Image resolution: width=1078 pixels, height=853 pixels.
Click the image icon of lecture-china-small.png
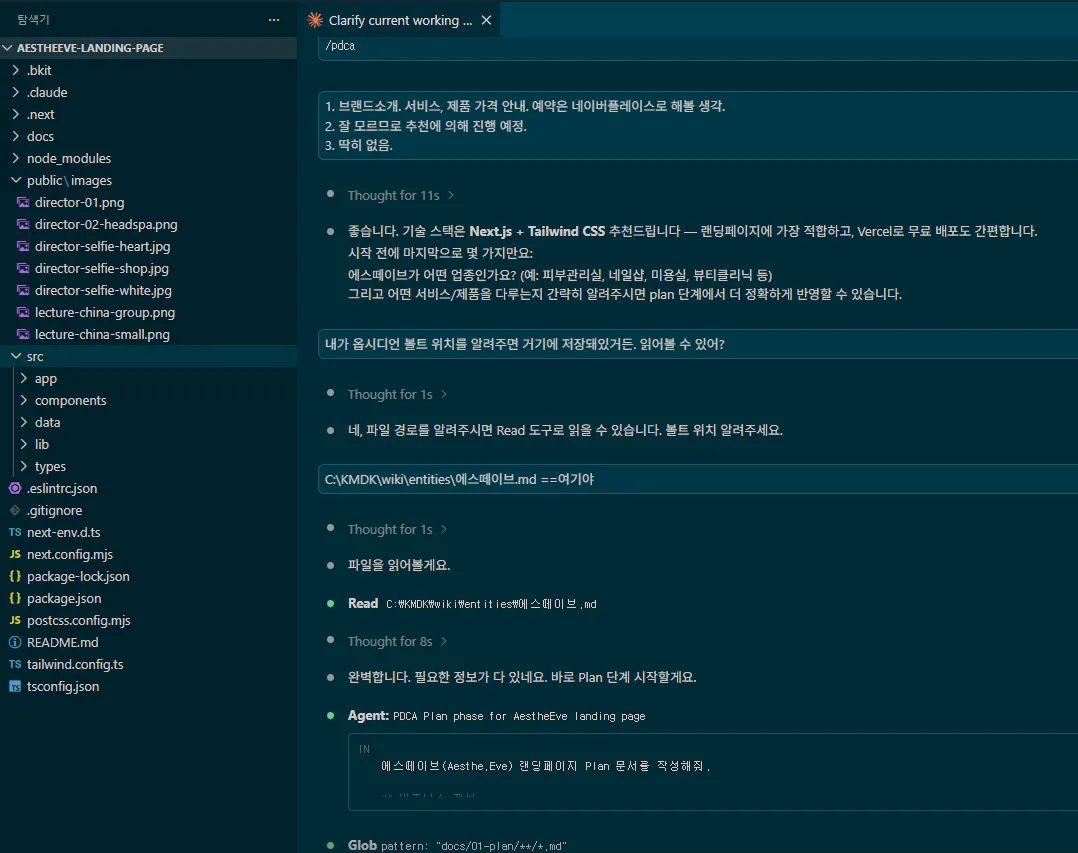click(x=23, y=334)
